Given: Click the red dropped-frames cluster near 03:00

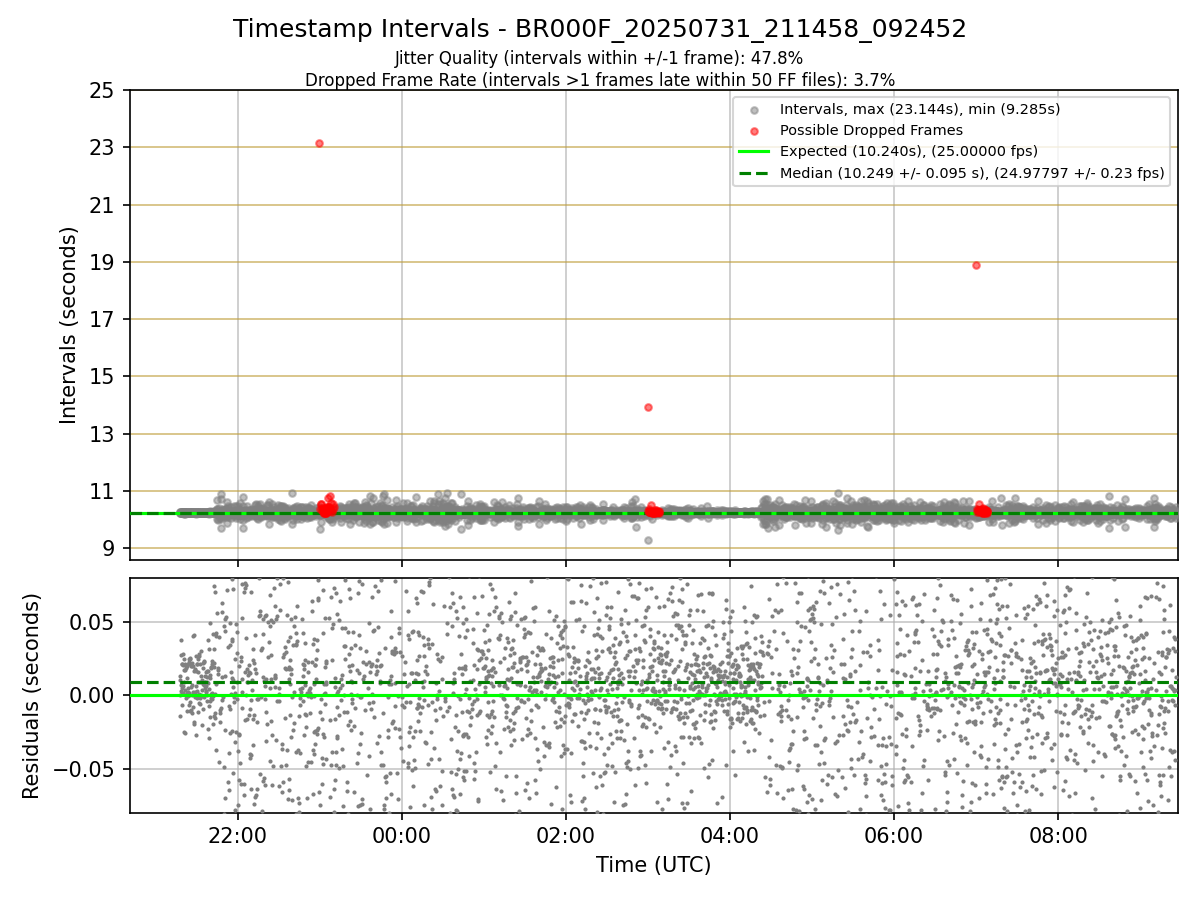Looking at the screenshot, I should point(653,511).
